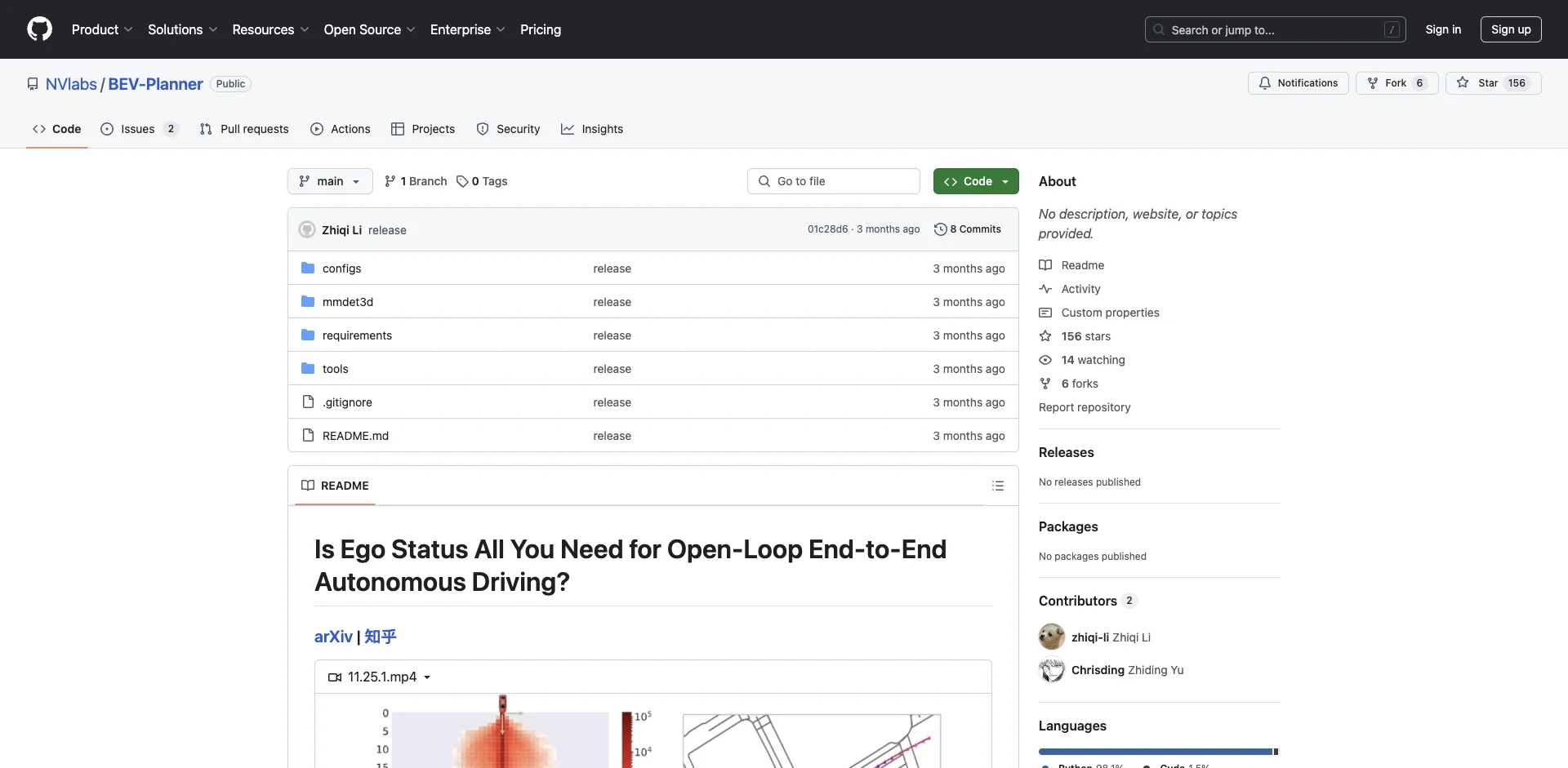Click the zhiqi-li contributor avatar

[x=1052, y=637]
